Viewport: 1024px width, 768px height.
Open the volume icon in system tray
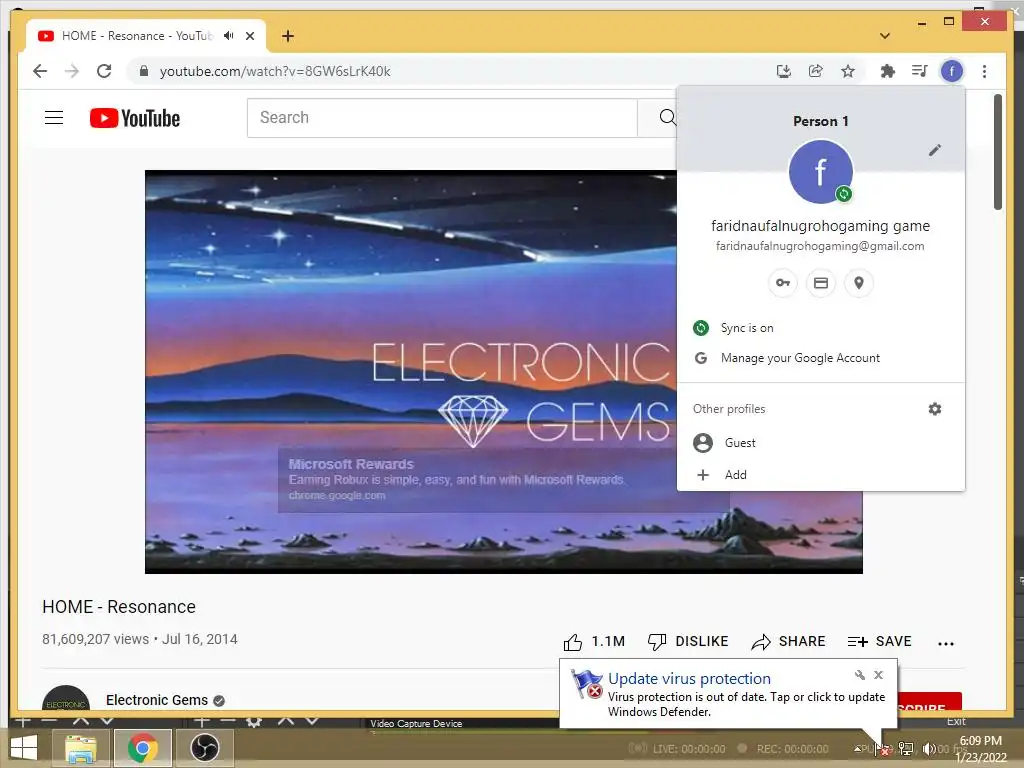[928, 748]
